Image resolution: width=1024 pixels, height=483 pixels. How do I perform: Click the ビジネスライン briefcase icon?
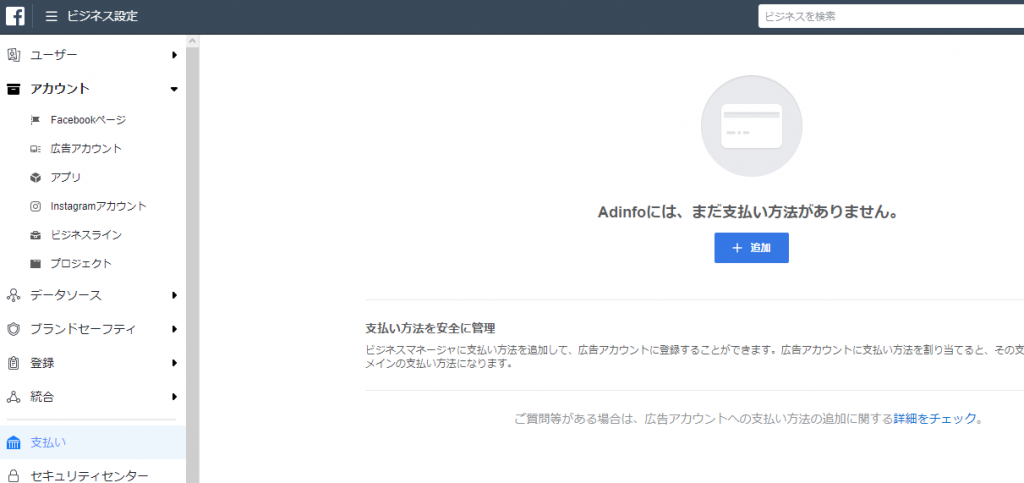click(x=36, y=235)
